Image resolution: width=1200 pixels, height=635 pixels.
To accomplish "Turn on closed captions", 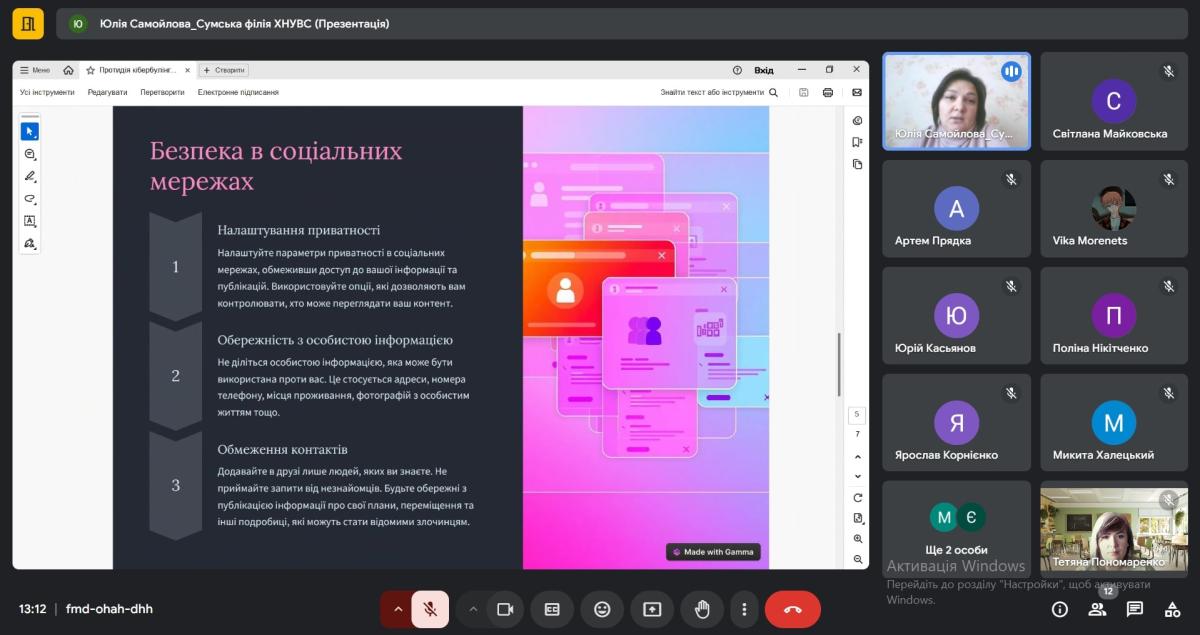I will (x=552, y=609).
